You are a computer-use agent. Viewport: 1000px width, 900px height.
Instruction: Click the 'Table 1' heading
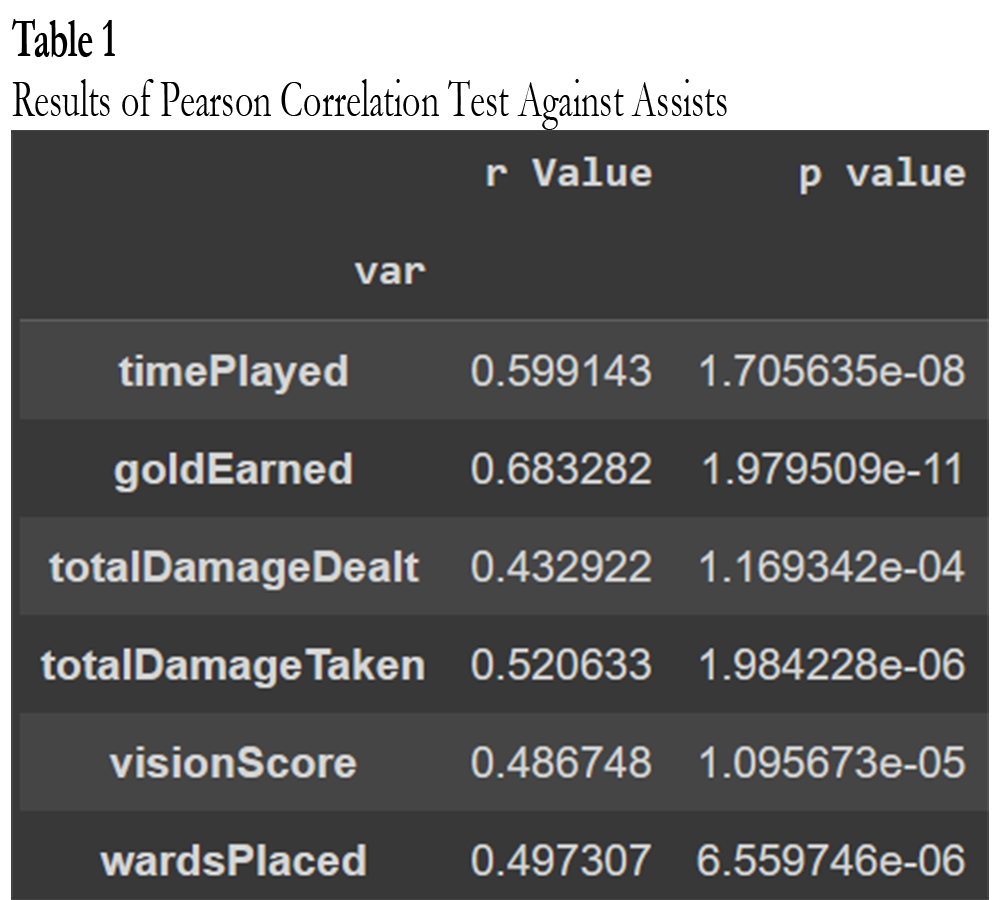pos(64,40)
